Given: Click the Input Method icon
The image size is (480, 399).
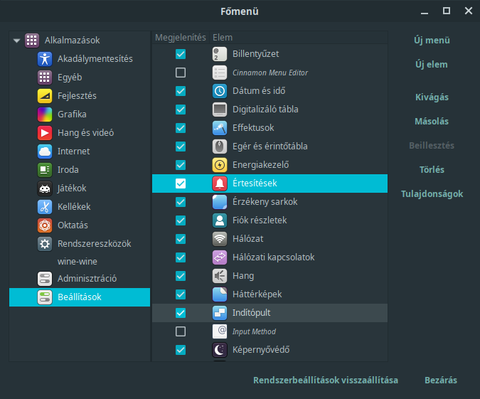Looking at the screenshot, I should coord(220,331).
